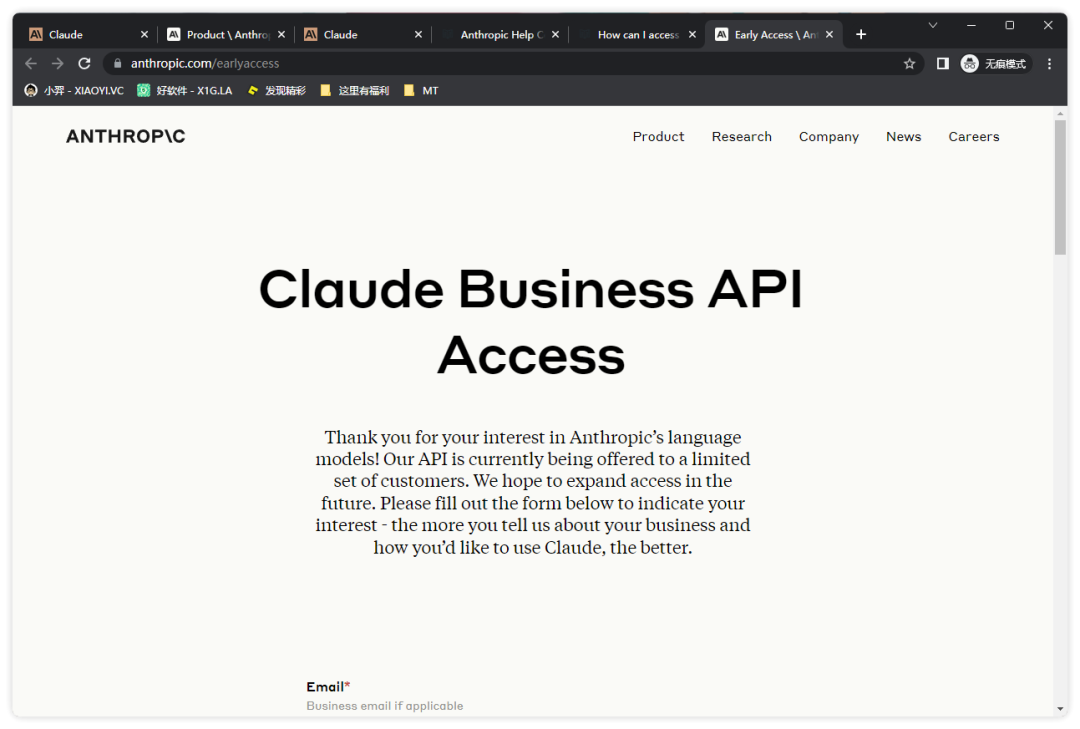This screenshot has width=1080, height=729.
Task: Close the Anthropic Help Center tab
Action: pos(555,34)
